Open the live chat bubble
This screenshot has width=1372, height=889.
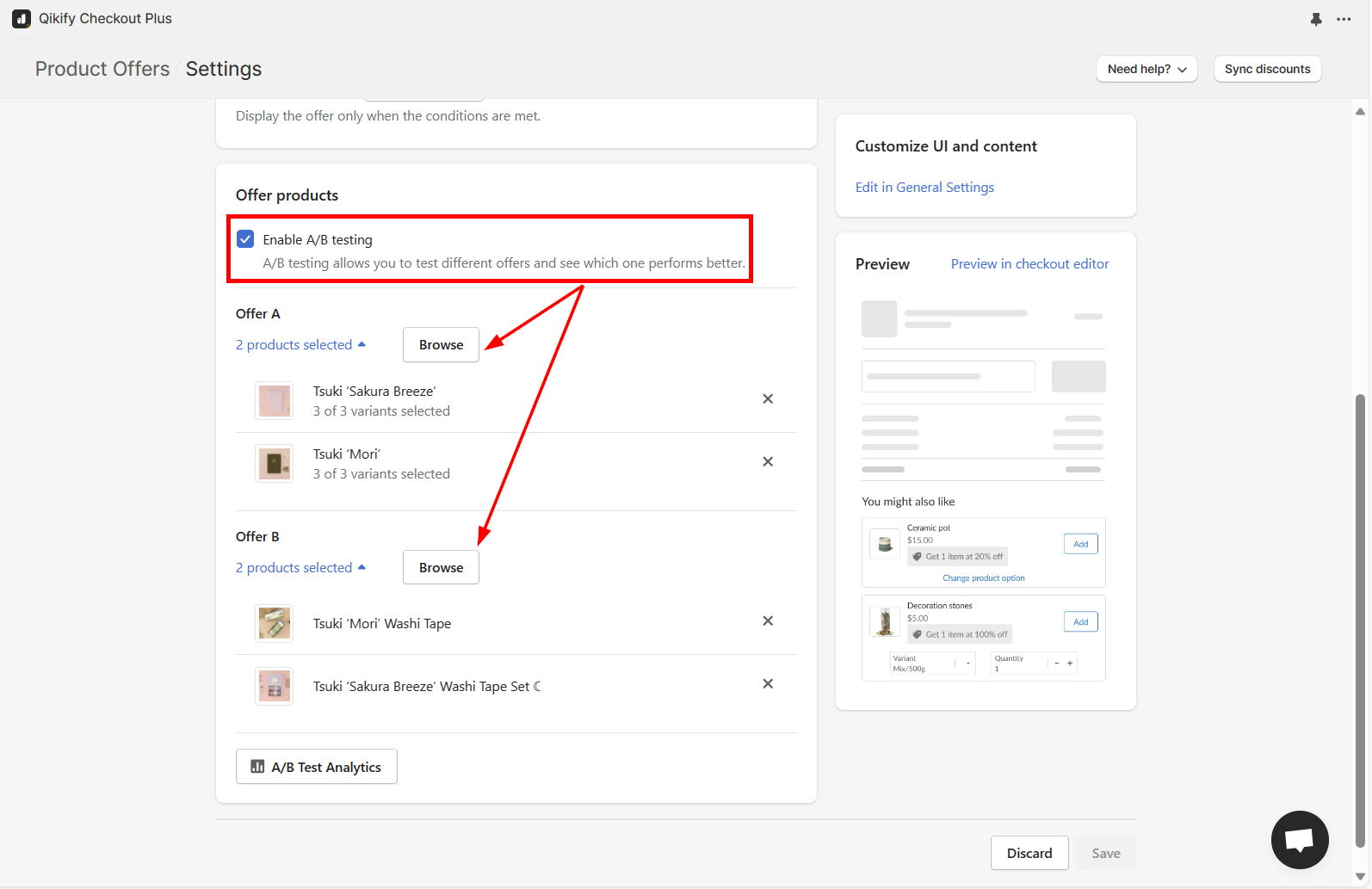pyautogui.click(x=1300, y=839)
